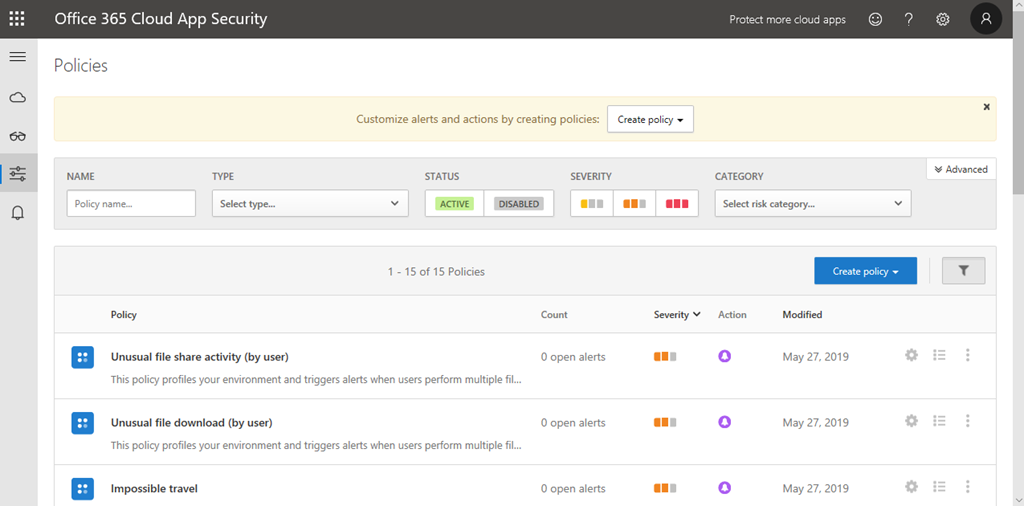
Task: Open settings gear for Unusual file share activity
Action: 911,355
